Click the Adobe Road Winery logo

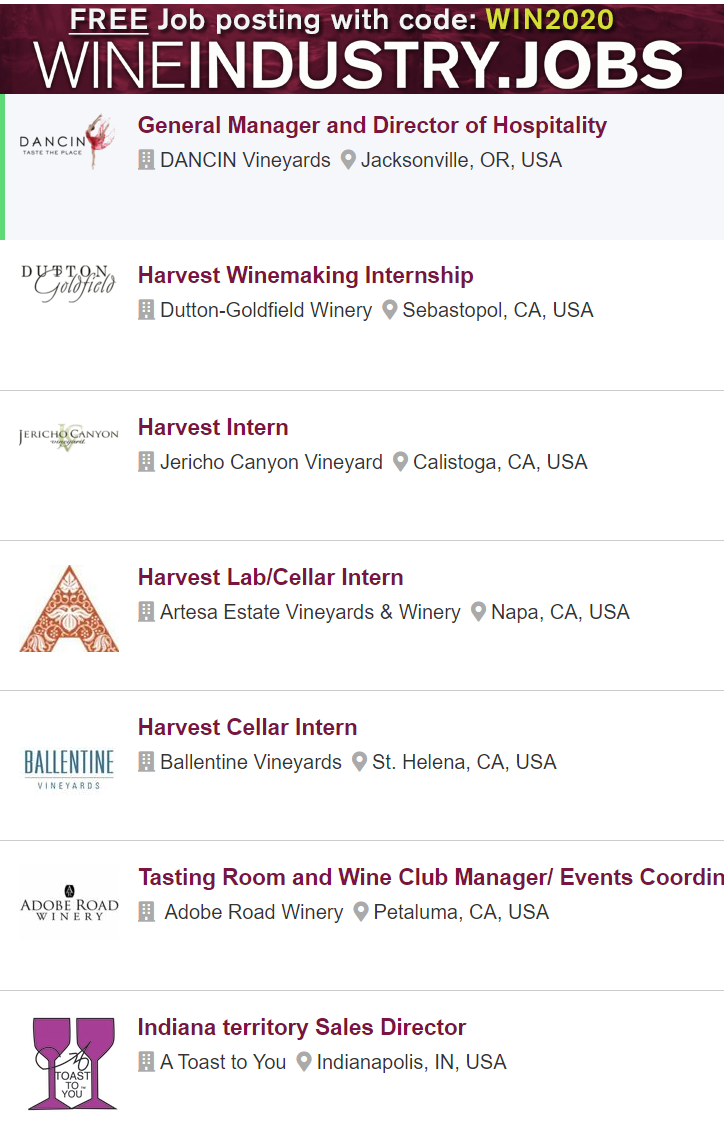point(69,903)
